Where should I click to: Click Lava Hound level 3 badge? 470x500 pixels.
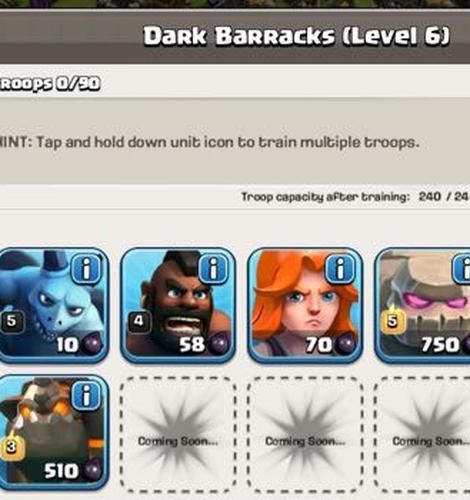tap(12, 447)
